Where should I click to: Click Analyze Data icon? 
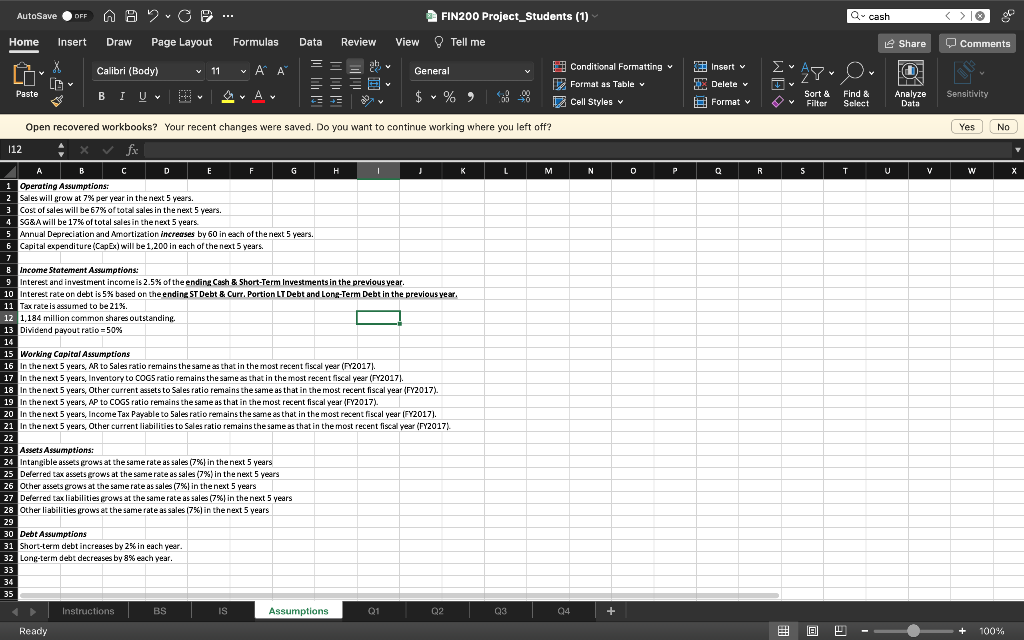pos(910,84)
